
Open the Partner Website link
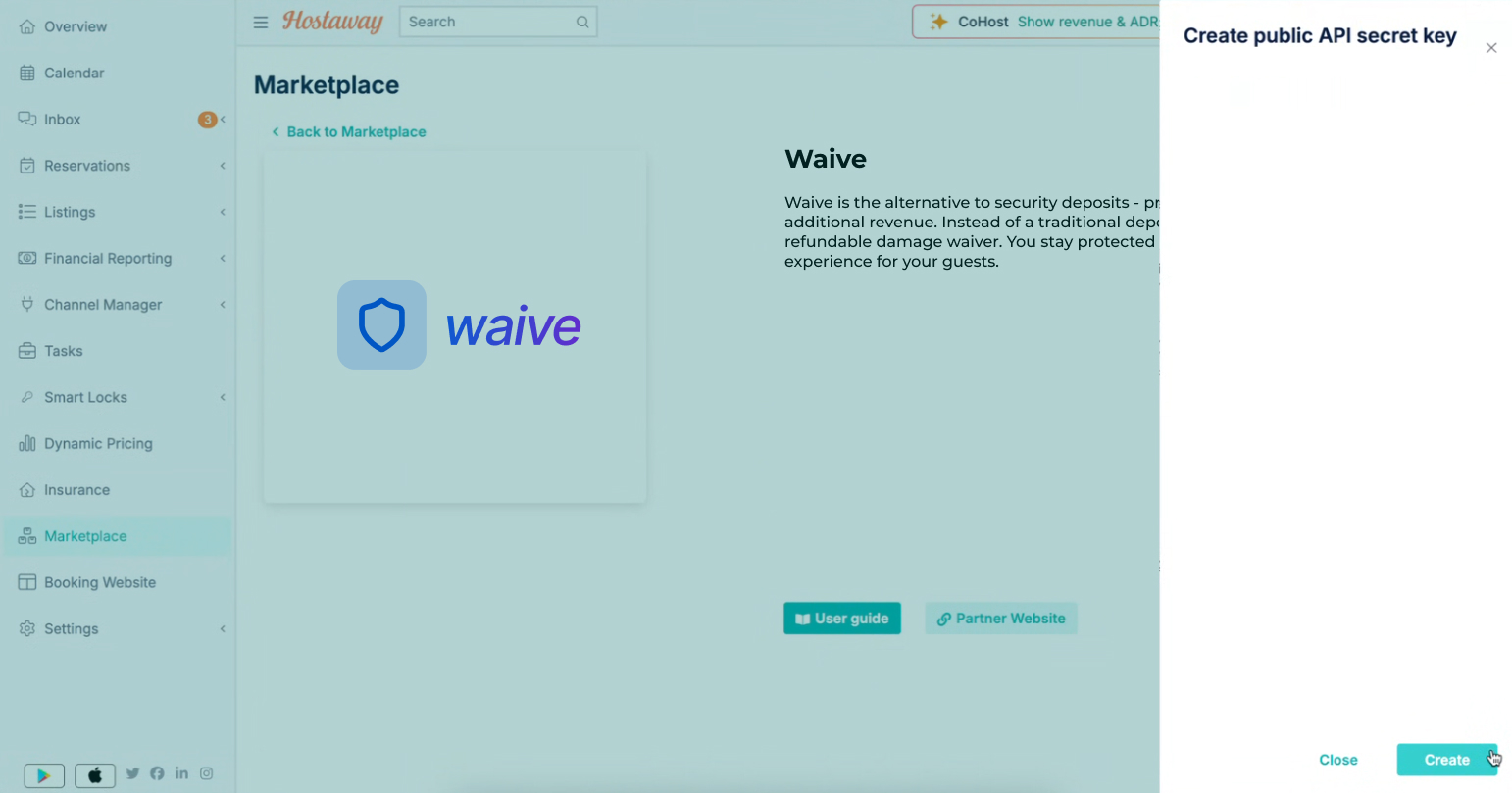click(x=1001, y=619)
